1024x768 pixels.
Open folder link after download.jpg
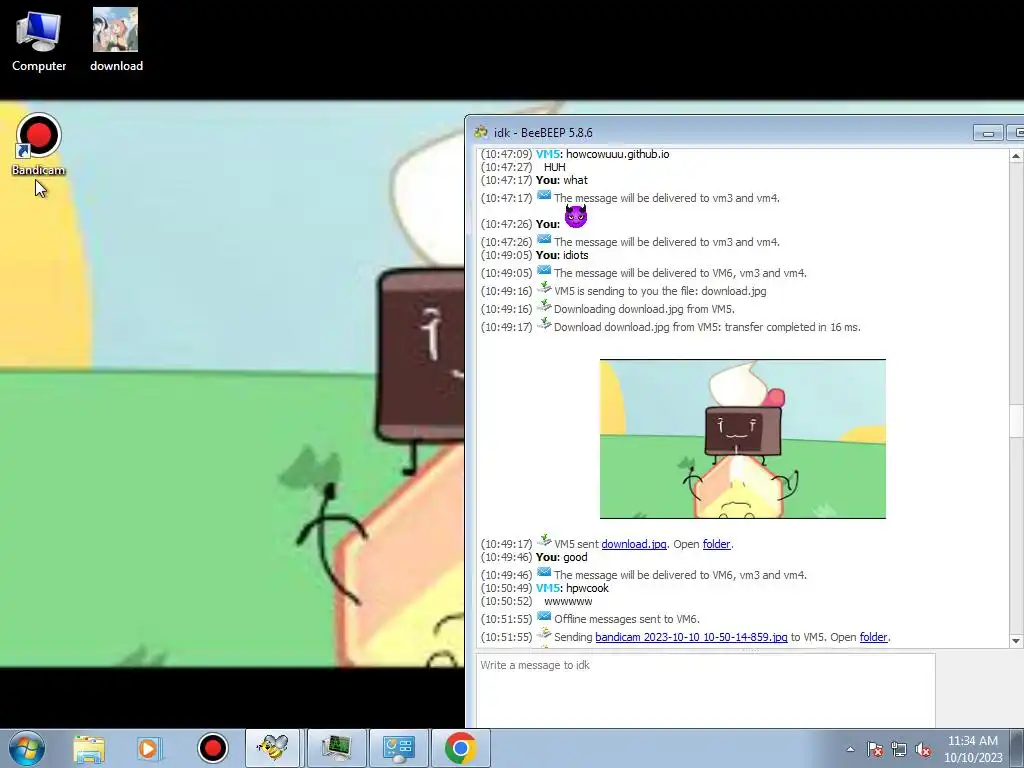coord(716,544)
